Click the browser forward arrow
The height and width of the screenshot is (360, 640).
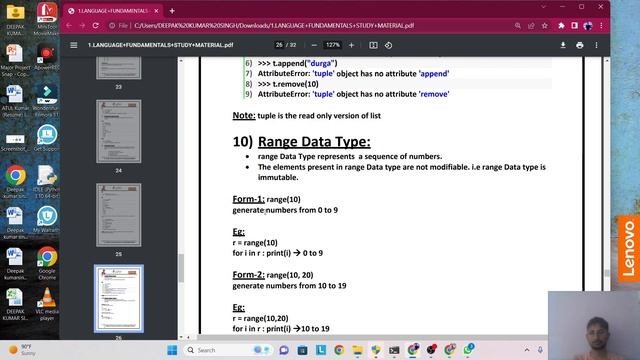82,25
